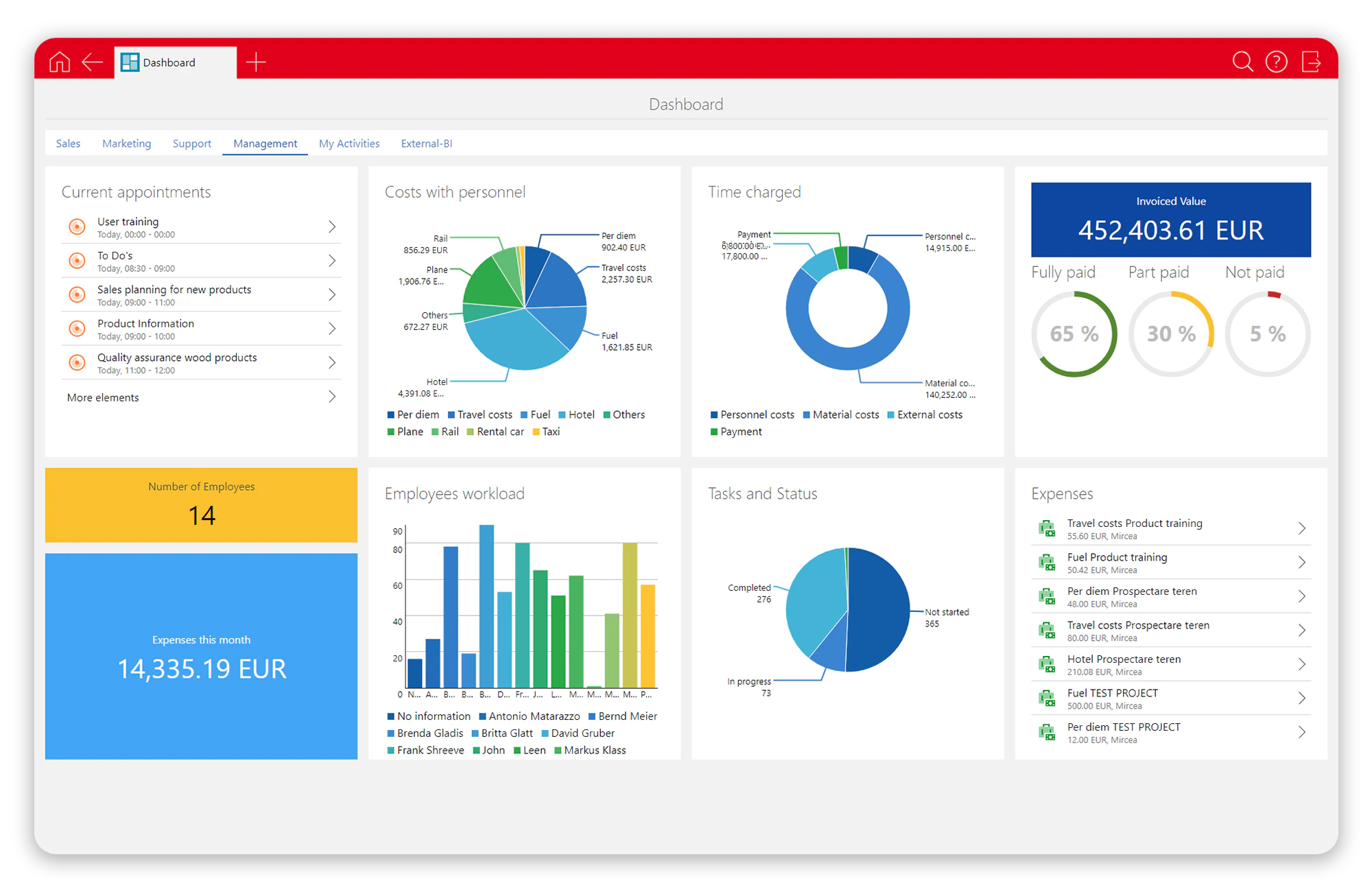Click appointment icon beside User training
The width and height of the screenshot is (1372, 892).
pyautogui.click(x=78, y=226)
